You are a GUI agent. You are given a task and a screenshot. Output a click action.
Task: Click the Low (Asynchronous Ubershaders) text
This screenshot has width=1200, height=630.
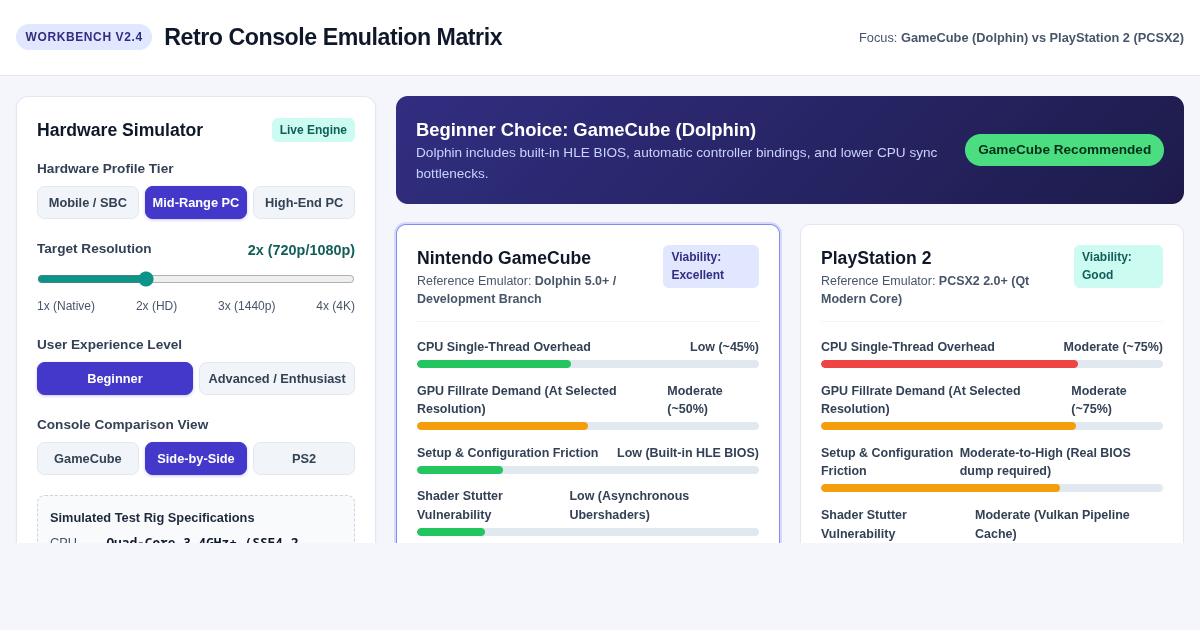click(x=629, y=505)
